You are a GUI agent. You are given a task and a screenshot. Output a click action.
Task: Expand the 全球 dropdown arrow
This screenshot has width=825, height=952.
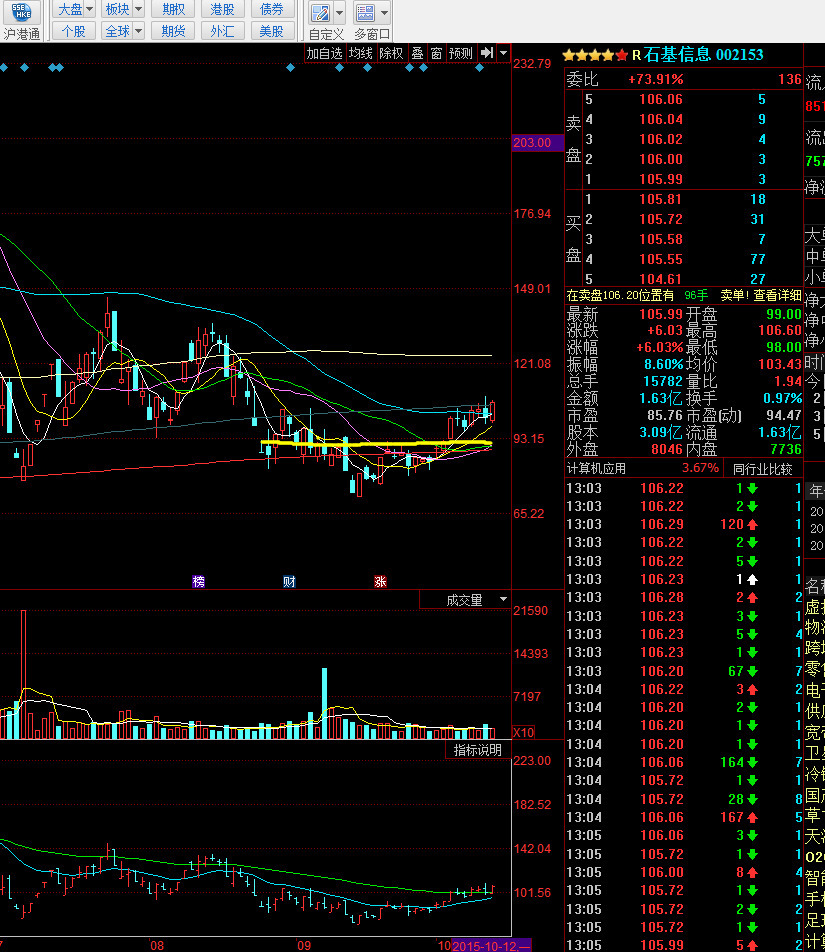[x=138, y=31]
